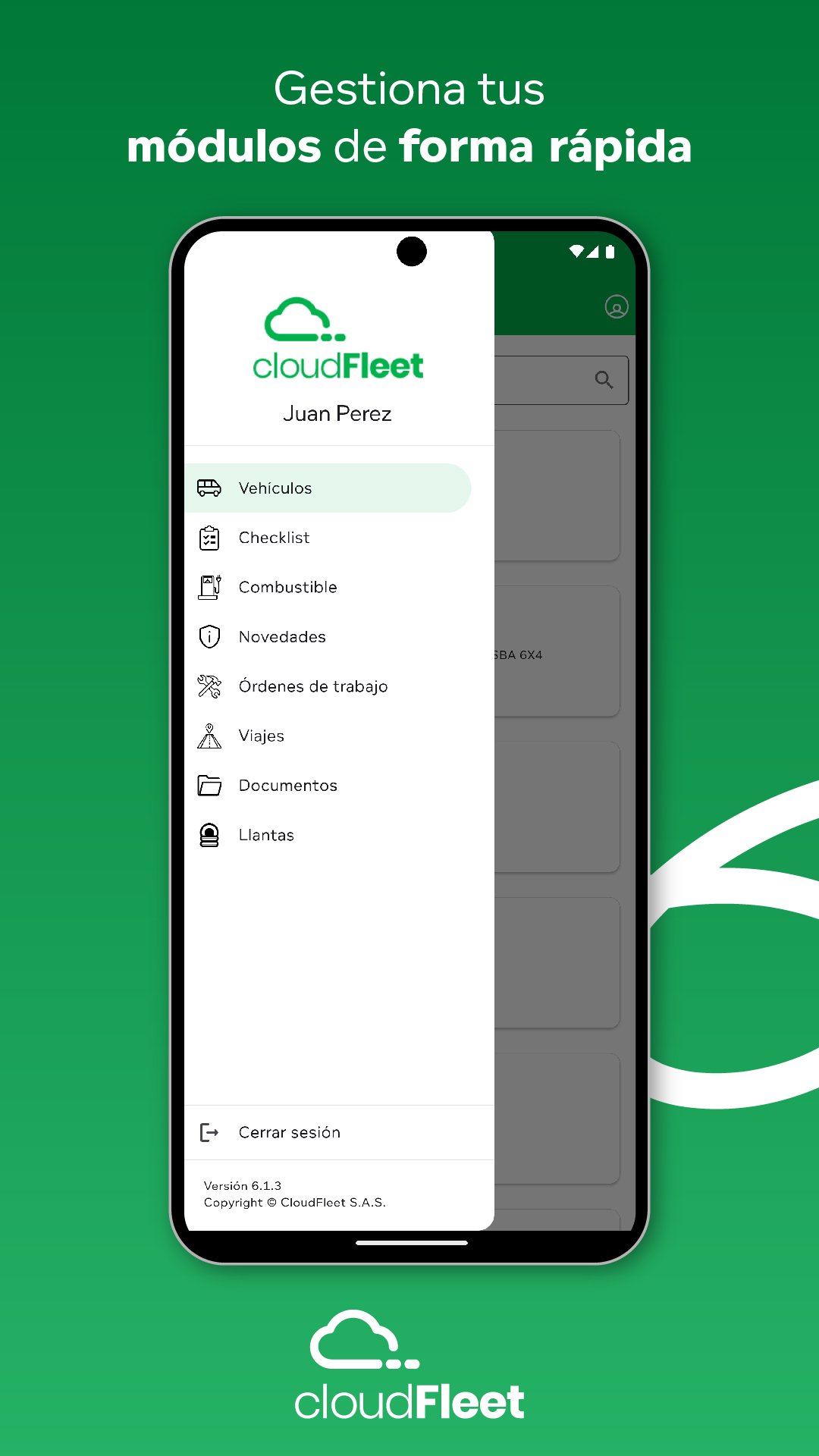Viewport: 819px width, 1456px height.
Task: Select Checklist from the drawer
Action: [275, 538]
